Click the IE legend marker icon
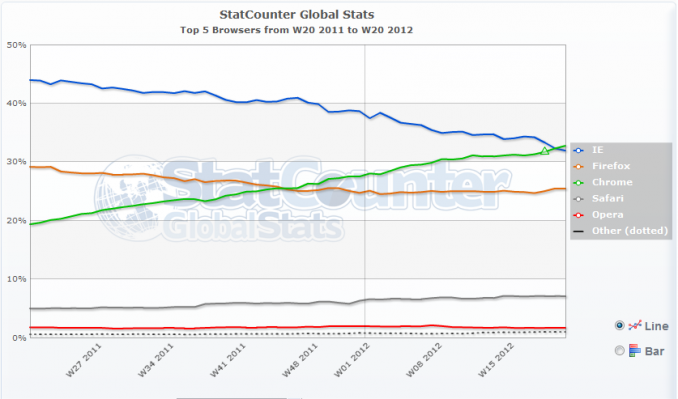This screenshot has width=678, height=399. tap(579, 150)
